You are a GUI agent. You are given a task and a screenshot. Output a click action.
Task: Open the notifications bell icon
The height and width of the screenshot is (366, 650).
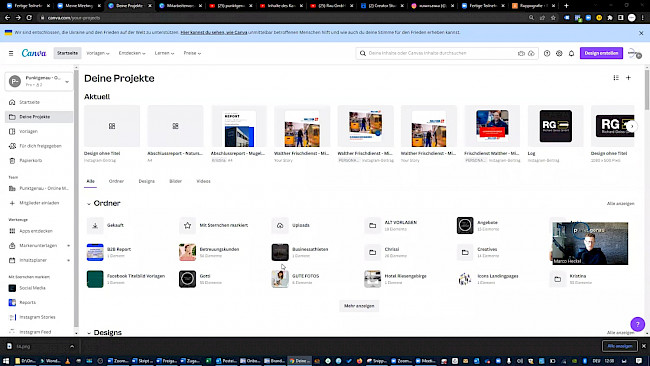tap(571, 53)
